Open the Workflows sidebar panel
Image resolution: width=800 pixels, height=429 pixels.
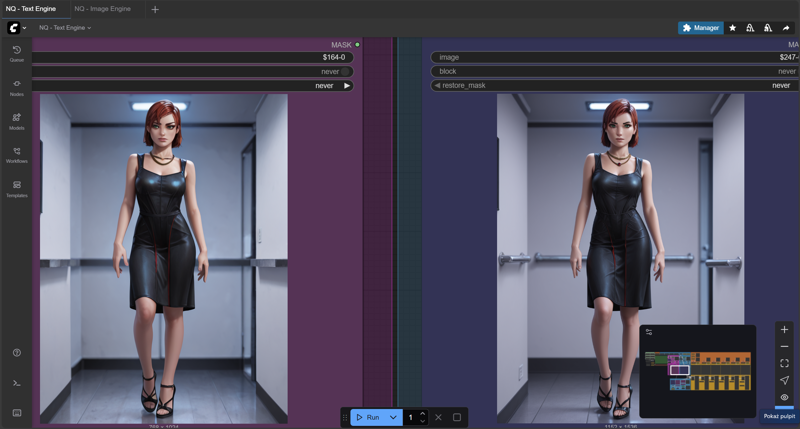click(x=17, y=155)
